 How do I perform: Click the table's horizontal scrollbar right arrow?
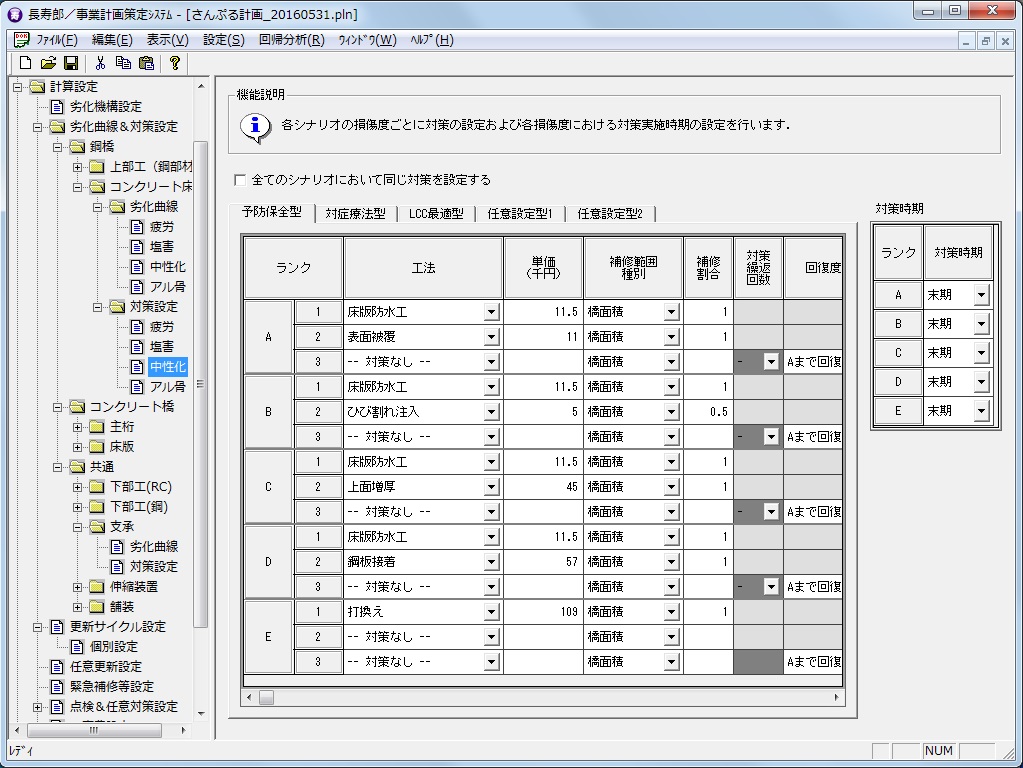837,697
